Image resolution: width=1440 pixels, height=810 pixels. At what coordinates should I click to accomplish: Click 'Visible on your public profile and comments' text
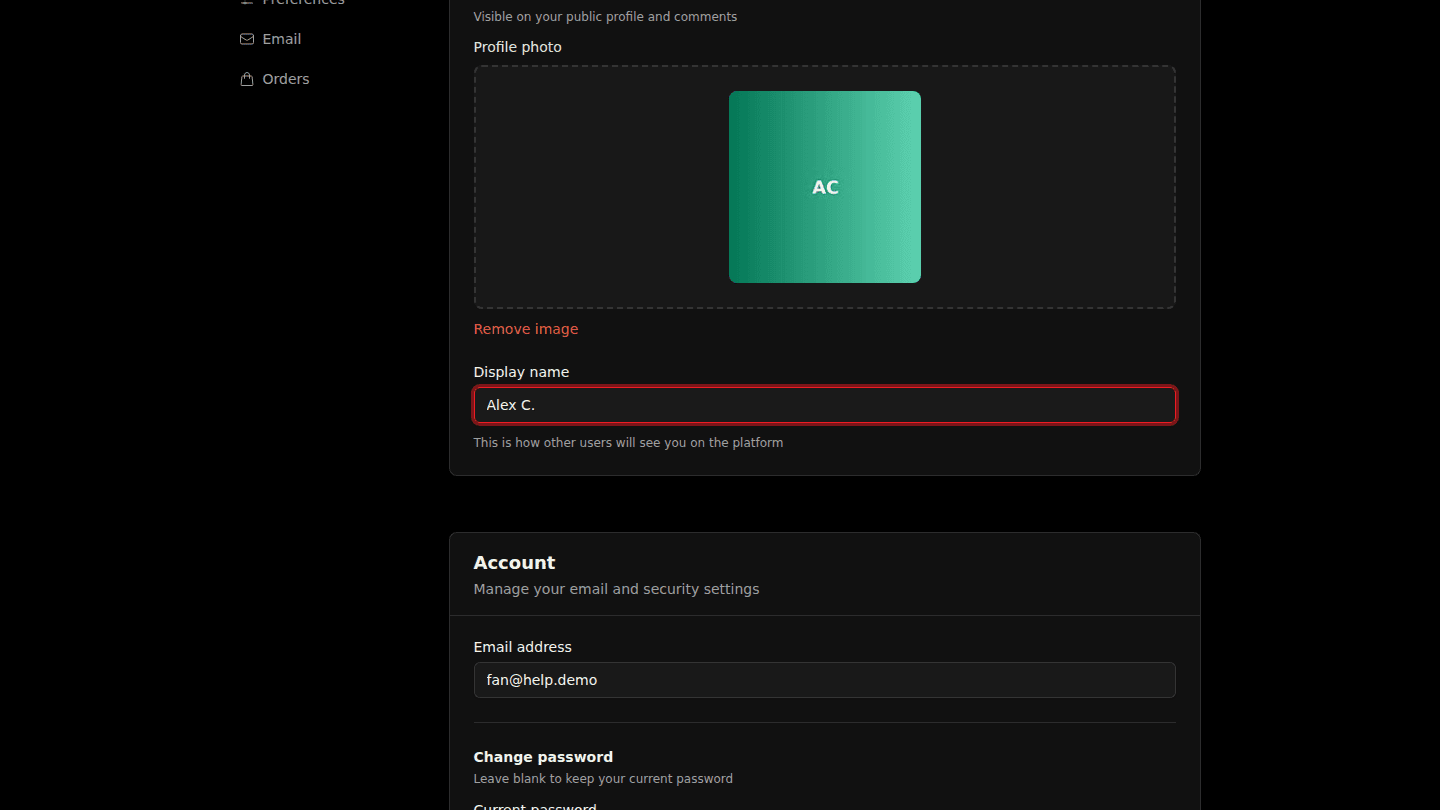(605, 16)
